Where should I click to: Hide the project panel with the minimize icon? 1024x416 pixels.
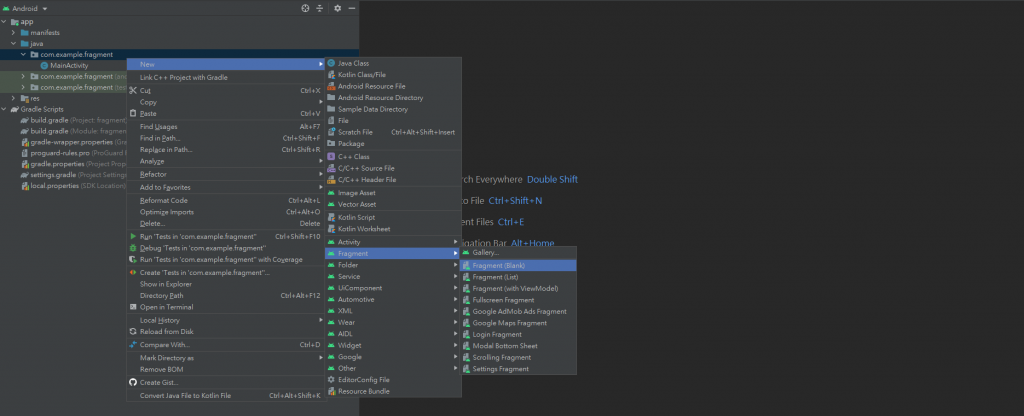coord(352,8)
